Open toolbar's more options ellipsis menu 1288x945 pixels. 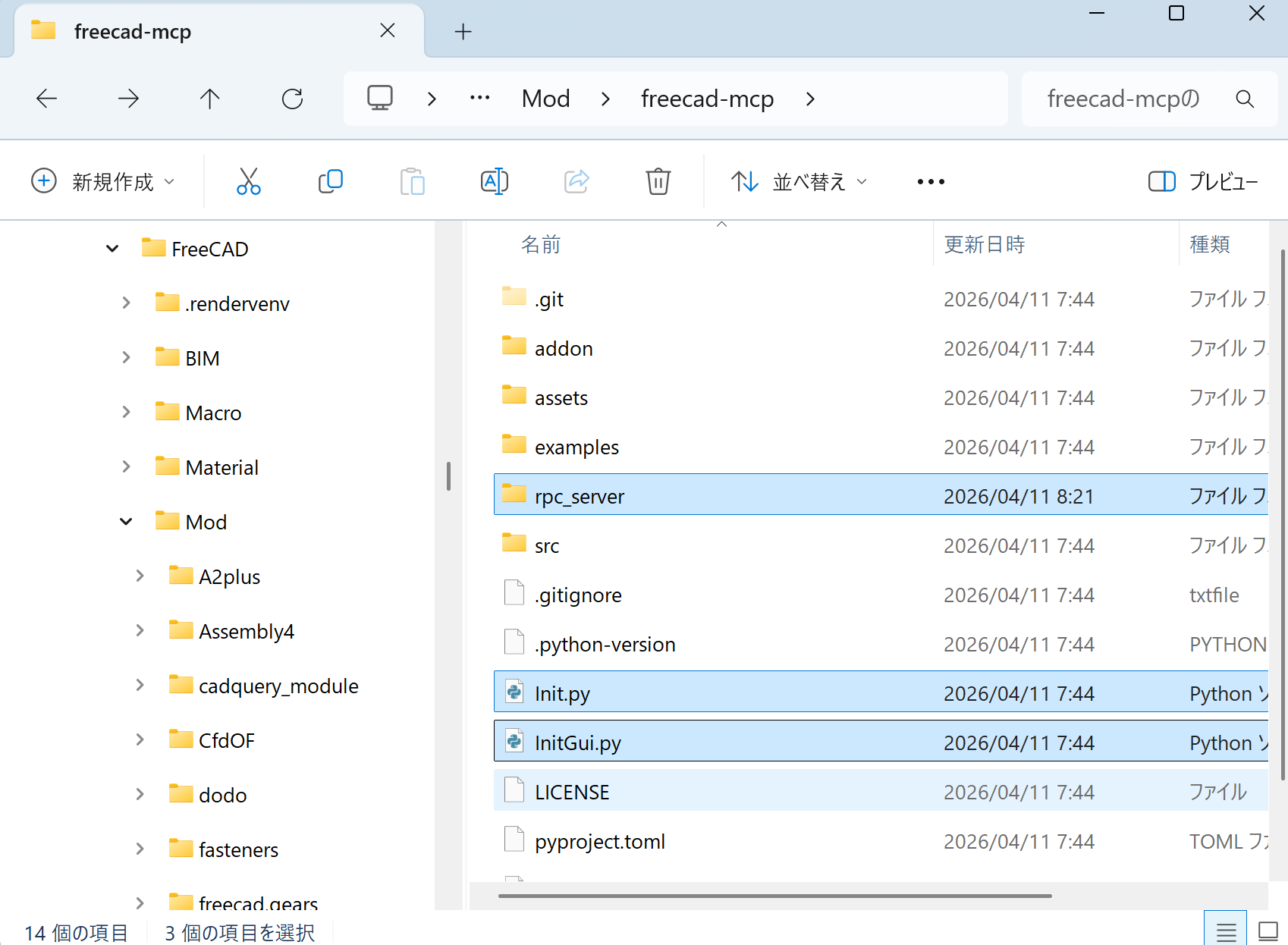click(931, 182)
